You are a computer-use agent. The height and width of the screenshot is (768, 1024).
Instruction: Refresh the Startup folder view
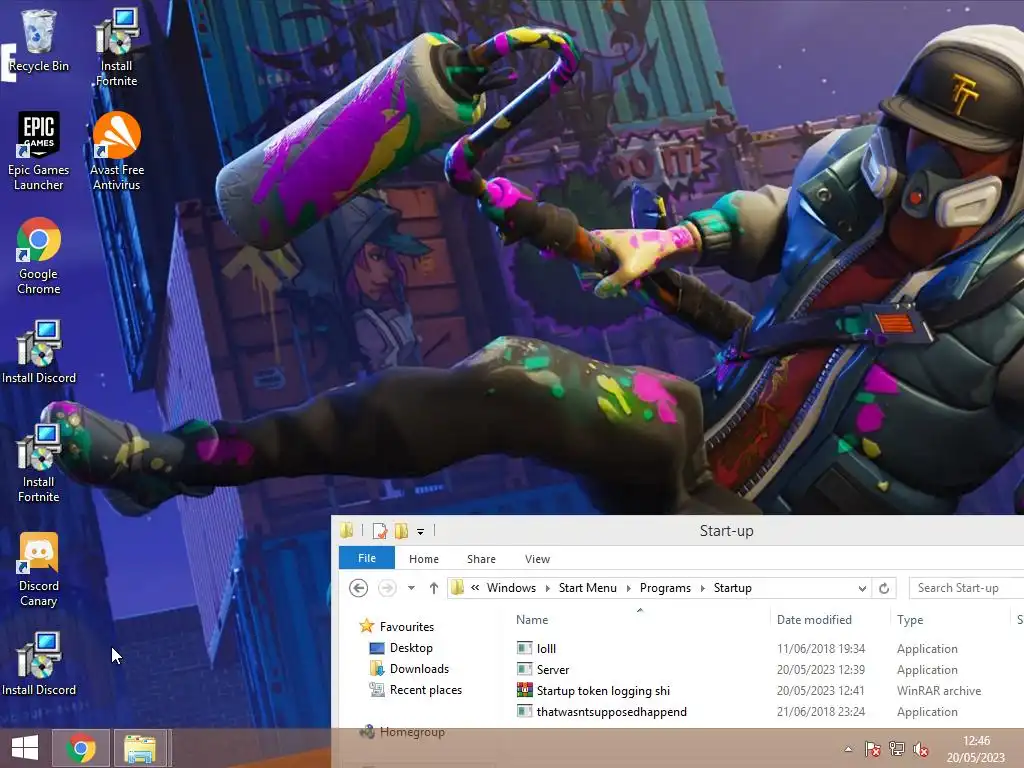click(x=884, y=588)
